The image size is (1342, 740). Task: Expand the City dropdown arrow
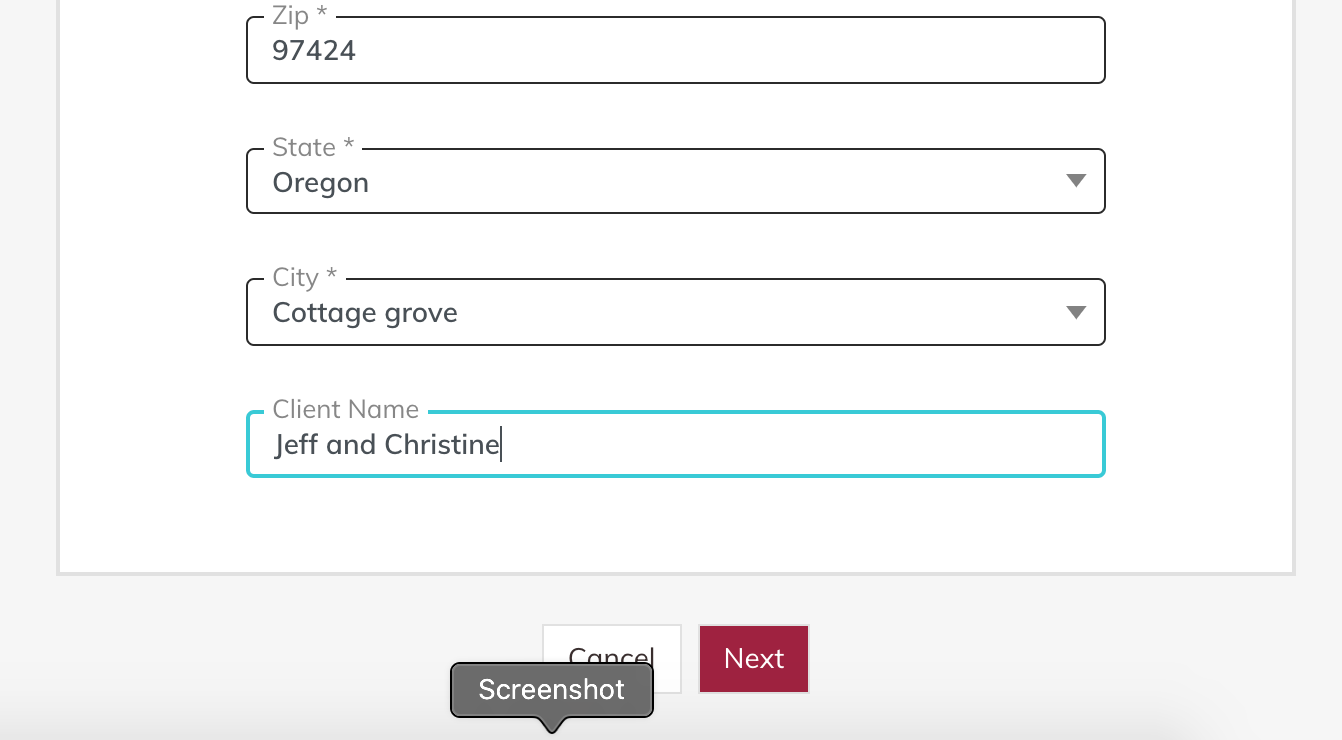(1076, 312)
